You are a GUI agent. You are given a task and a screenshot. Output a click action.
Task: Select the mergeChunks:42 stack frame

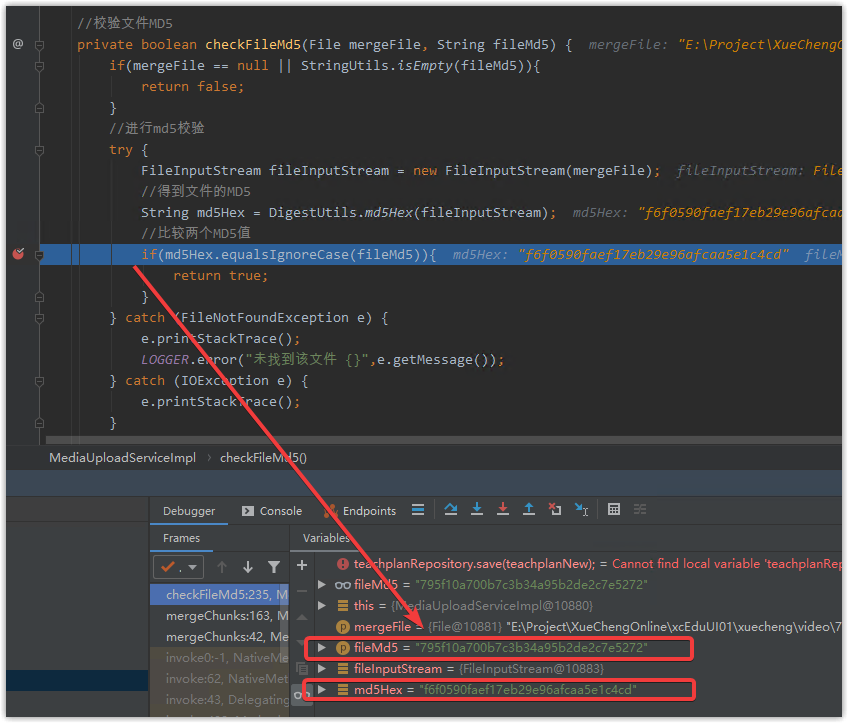pos(219,637)
